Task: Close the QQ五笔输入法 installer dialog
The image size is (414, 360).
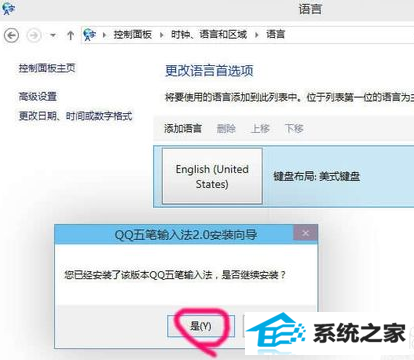Action: tap(305, 233)
